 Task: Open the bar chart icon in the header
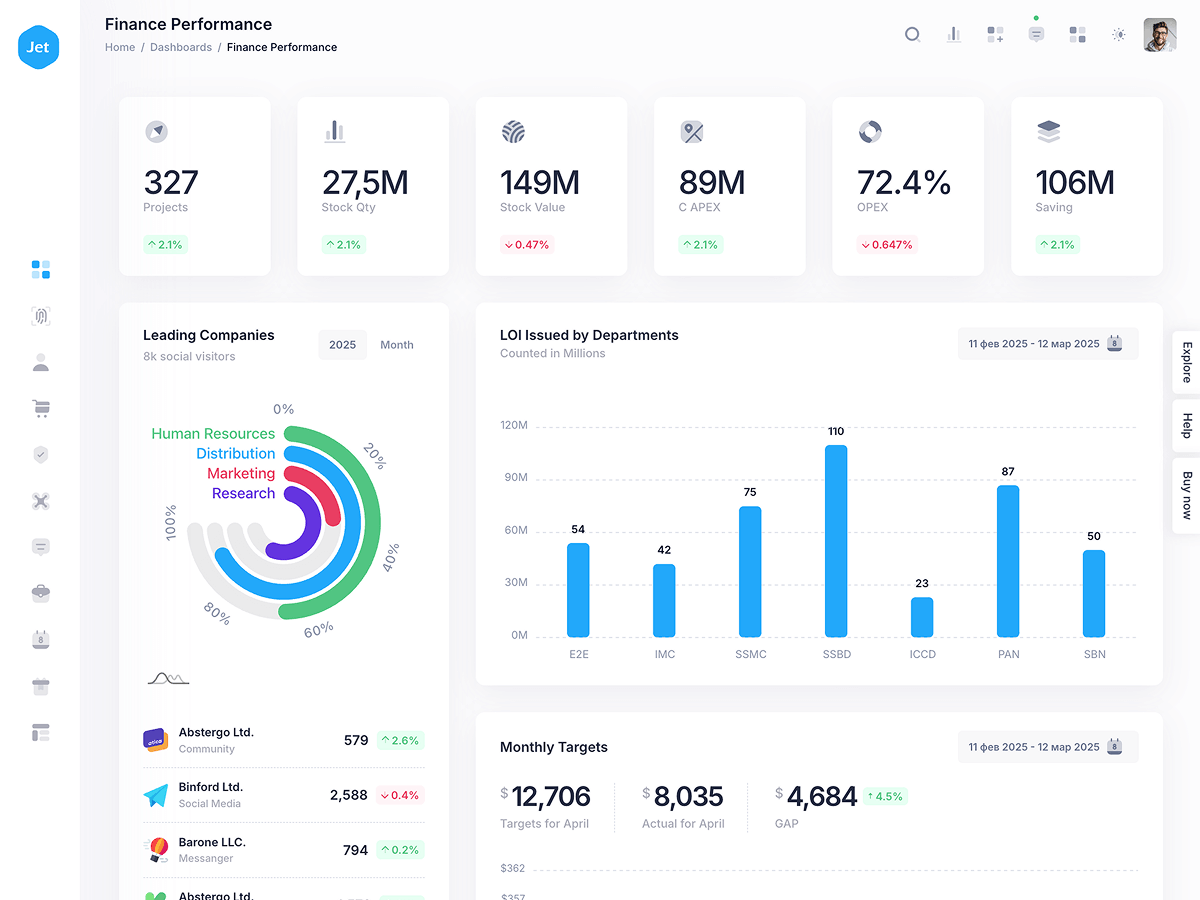pyautogui.click(x=954, y=34)
